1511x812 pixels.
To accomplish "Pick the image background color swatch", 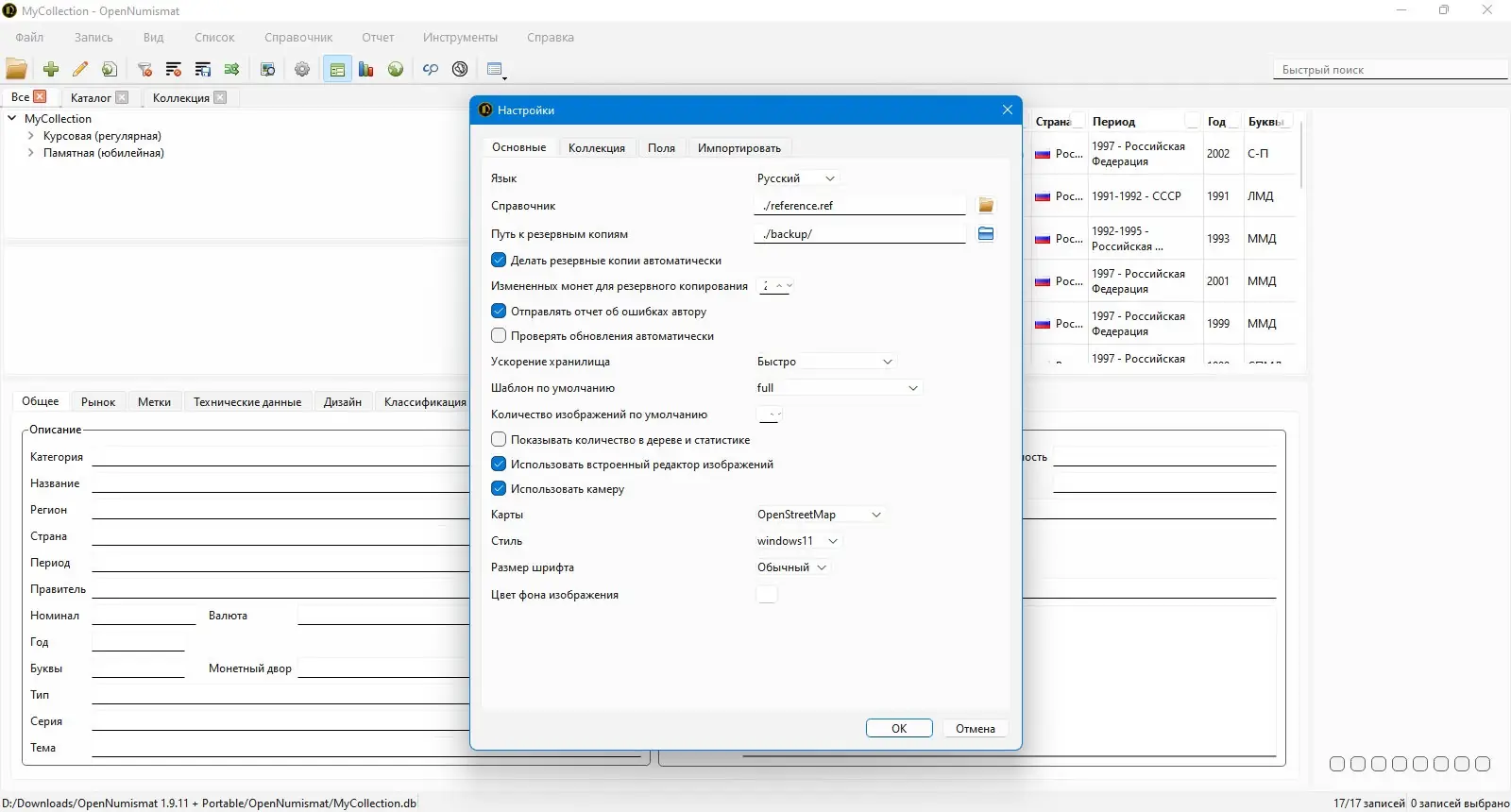I will 767,595.
